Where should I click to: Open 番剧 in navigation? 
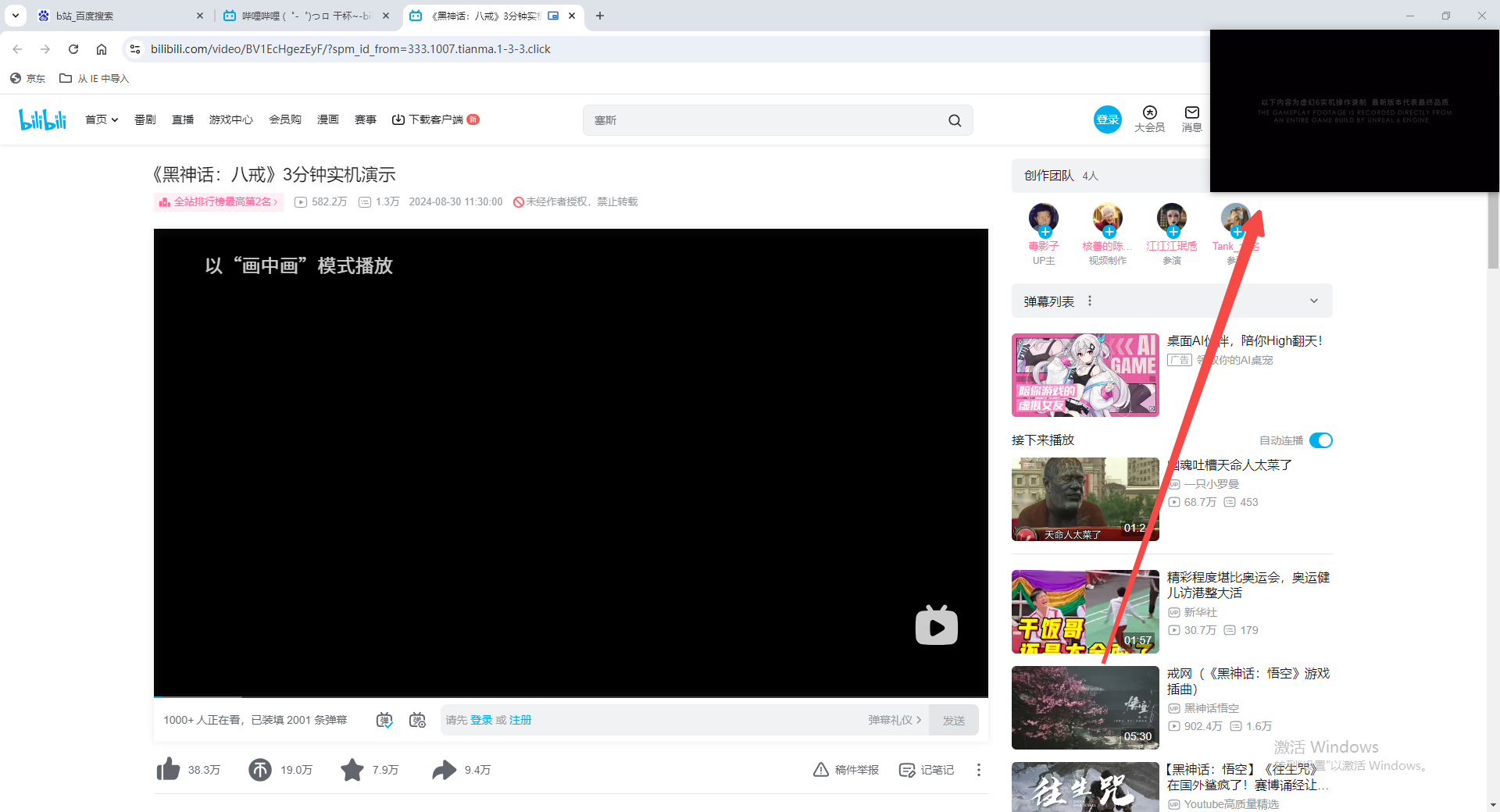click(145, 119)
